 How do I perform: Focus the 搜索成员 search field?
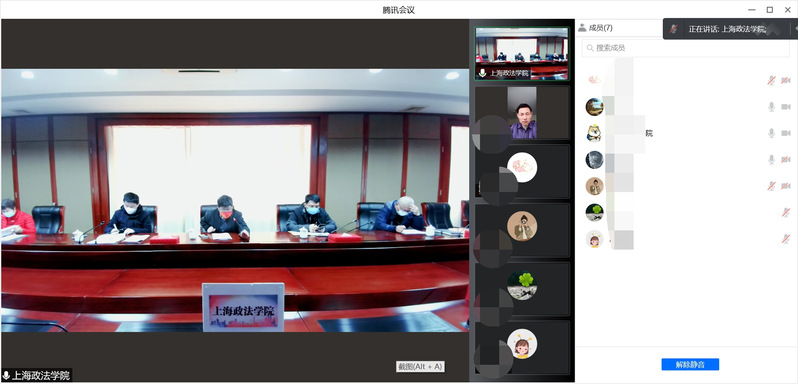[686, 48]
